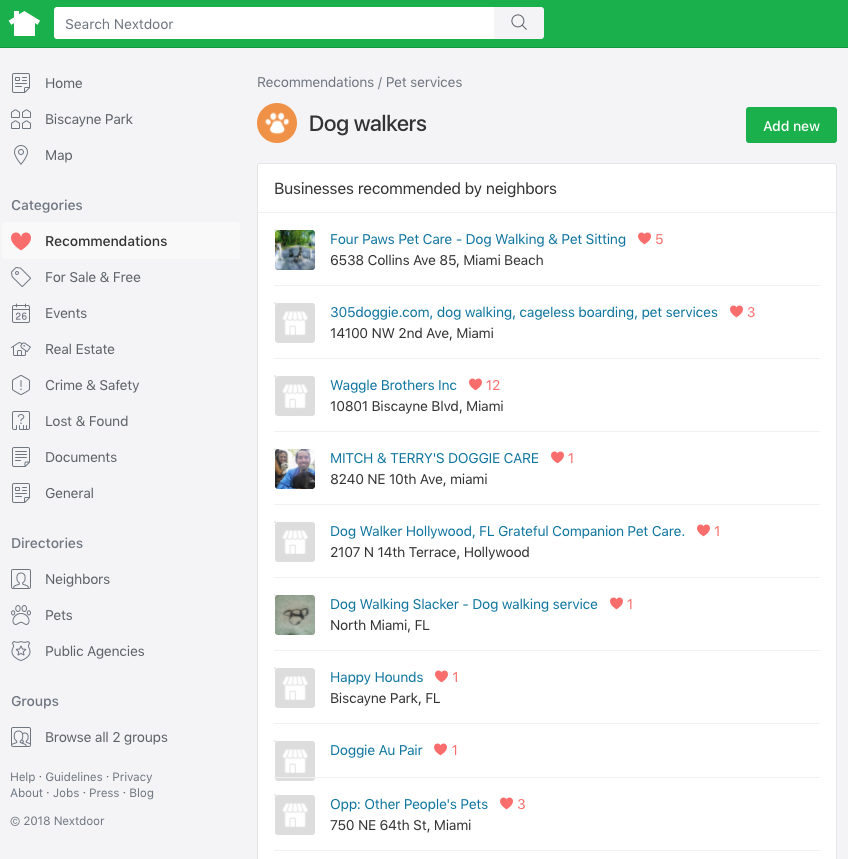Click the Crime & Safety shield icon
The width and height of the screenshot is (848, 859).
click(21, 385)
